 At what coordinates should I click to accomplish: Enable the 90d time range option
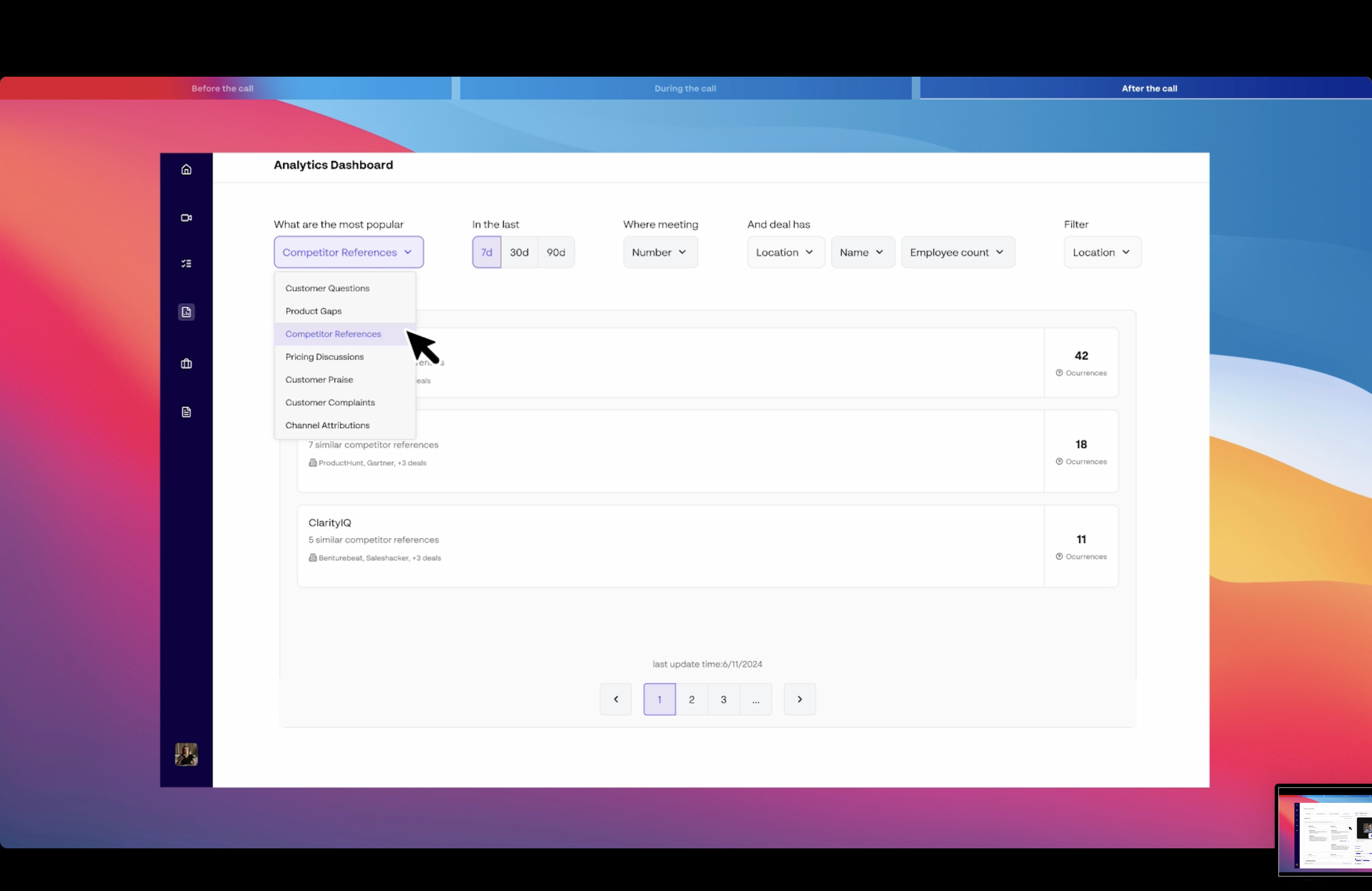tap(555, 252)
